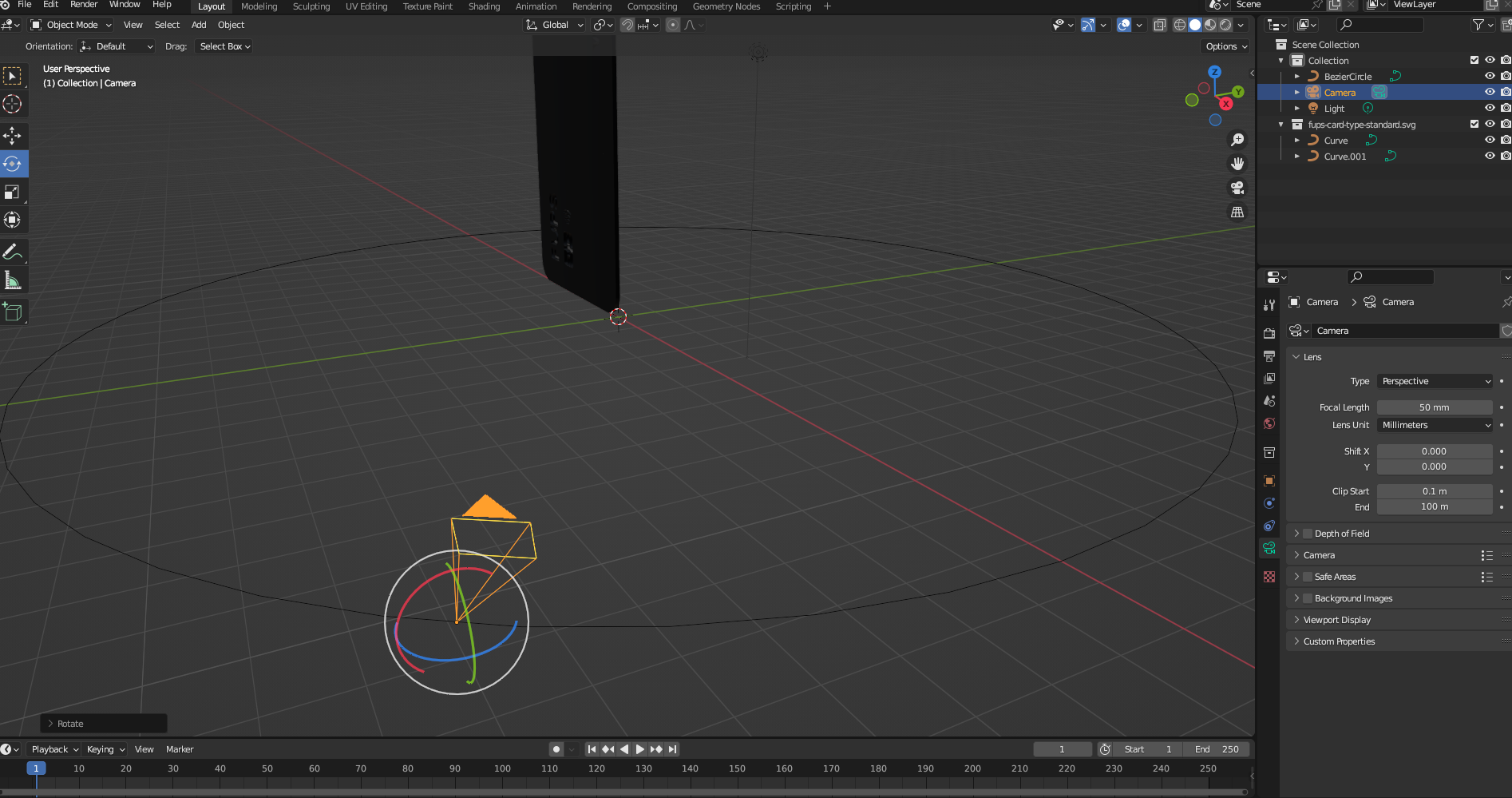Open the timeline Keying popover
Image resolution: width=1512 pixels, height=798 pixels.
point(105,749)
